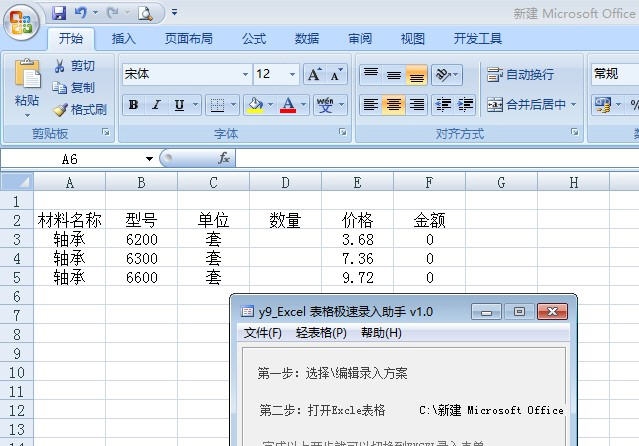Open merge and center dropdown arrow
The height and width of the screenshot is (446, 639).
tap(573, 105)
